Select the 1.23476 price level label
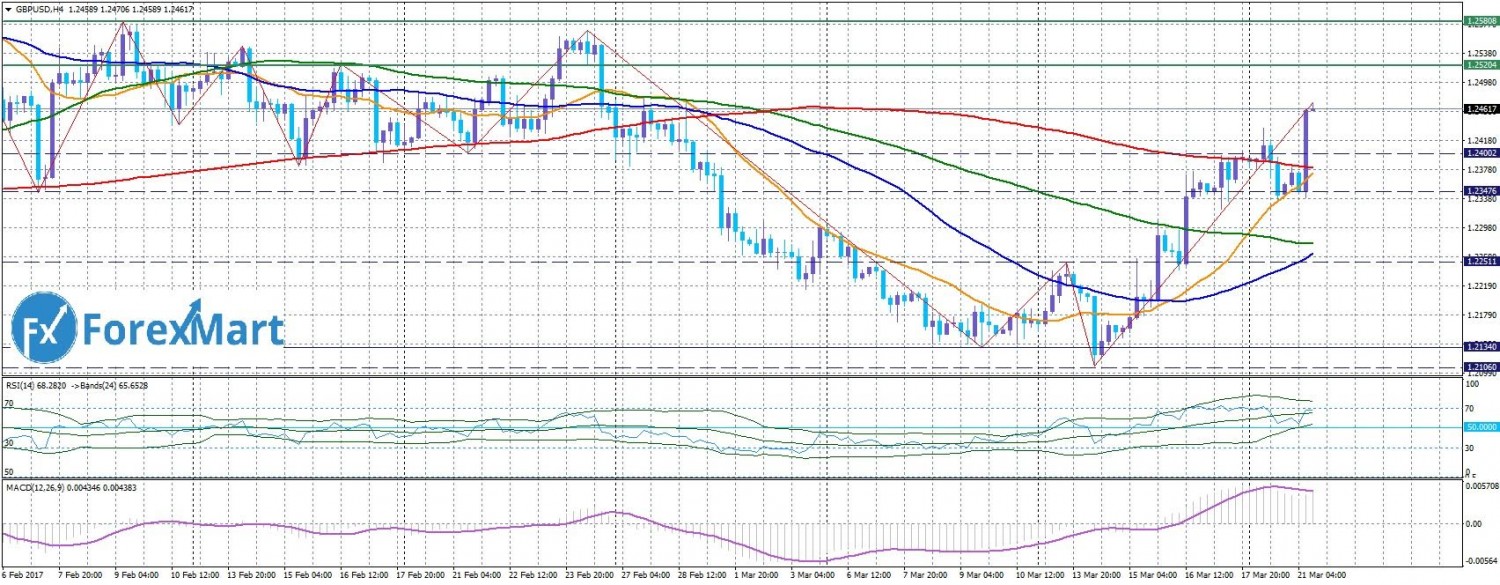1500x585 pixels. tap(1480, 190)
